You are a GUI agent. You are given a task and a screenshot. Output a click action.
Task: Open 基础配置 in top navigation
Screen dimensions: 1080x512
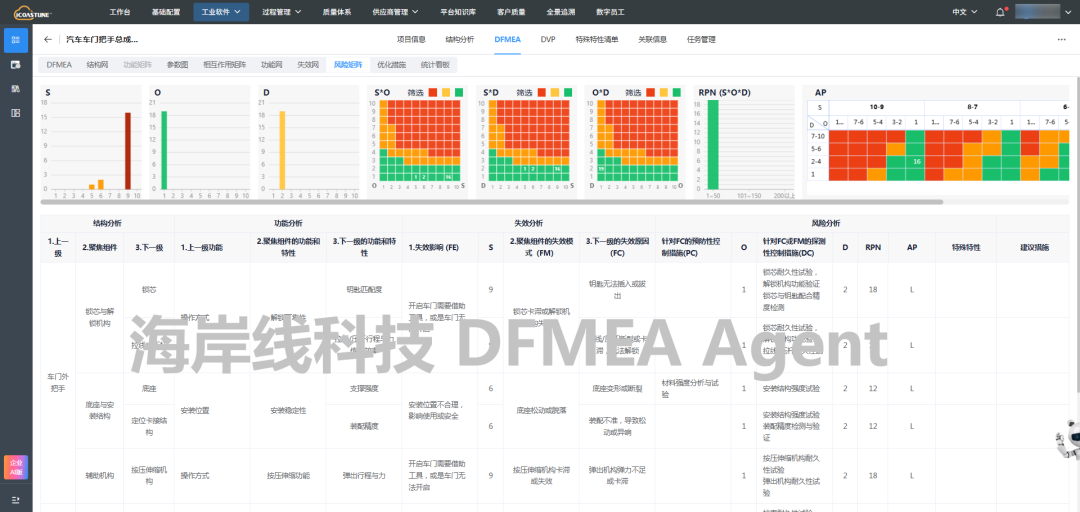(x=165, y=12)
